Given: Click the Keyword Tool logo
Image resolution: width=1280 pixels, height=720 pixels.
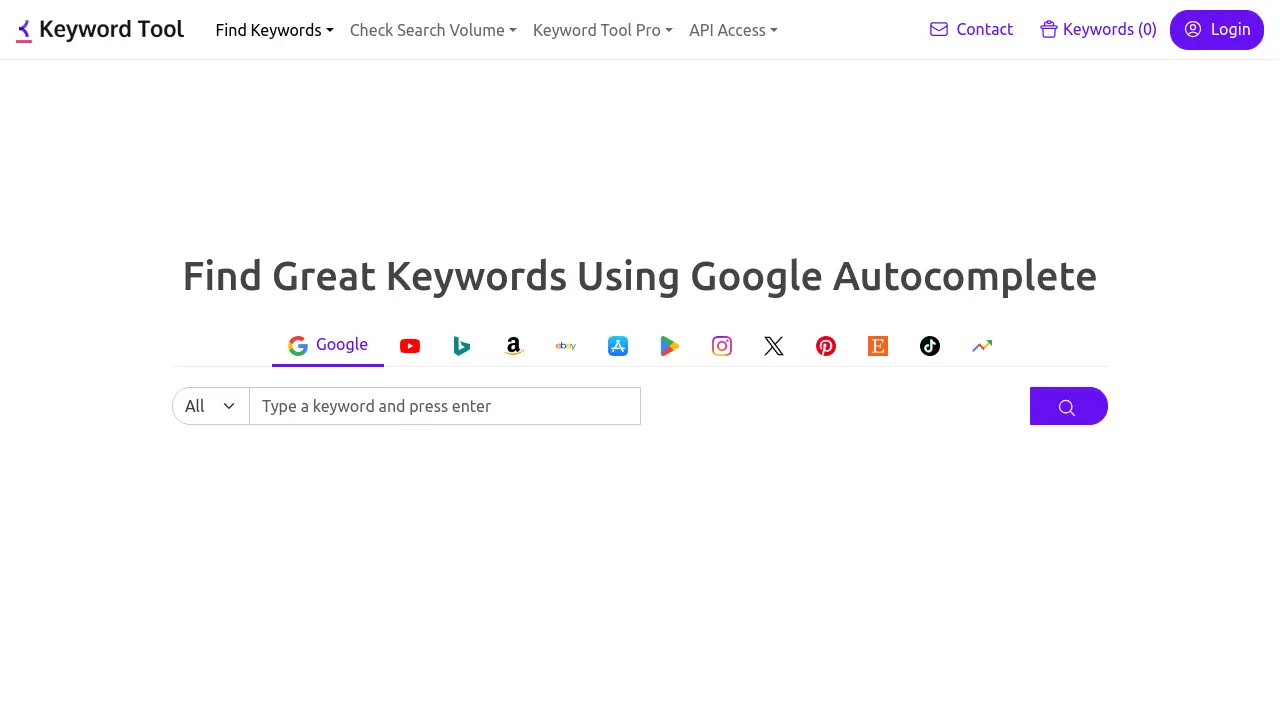Looking at the screenshot, I should click(x=100, y=30).
